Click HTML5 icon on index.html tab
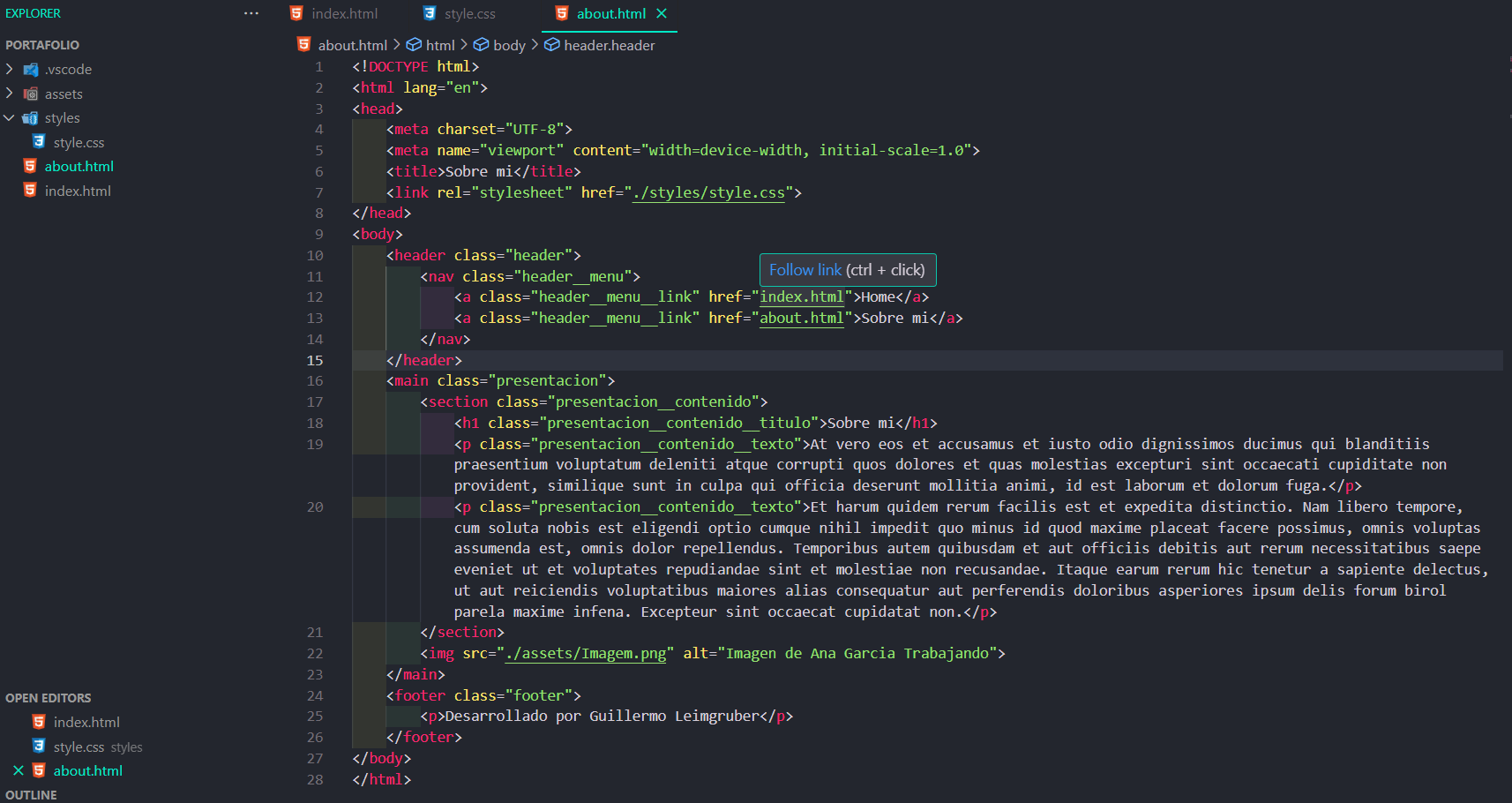1512x803 pixels. [x=296, y=13]
